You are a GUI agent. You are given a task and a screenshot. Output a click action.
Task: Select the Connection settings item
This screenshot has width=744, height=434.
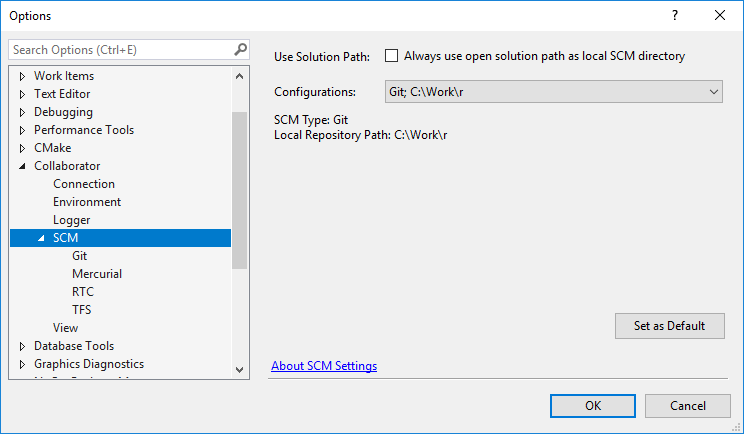pos(84,184)
